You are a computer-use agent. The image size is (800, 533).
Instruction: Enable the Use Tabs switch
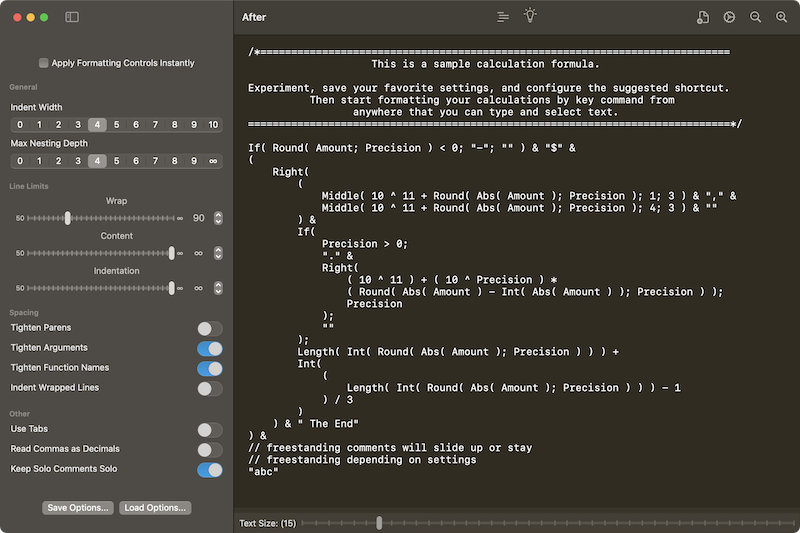point(210,430)
